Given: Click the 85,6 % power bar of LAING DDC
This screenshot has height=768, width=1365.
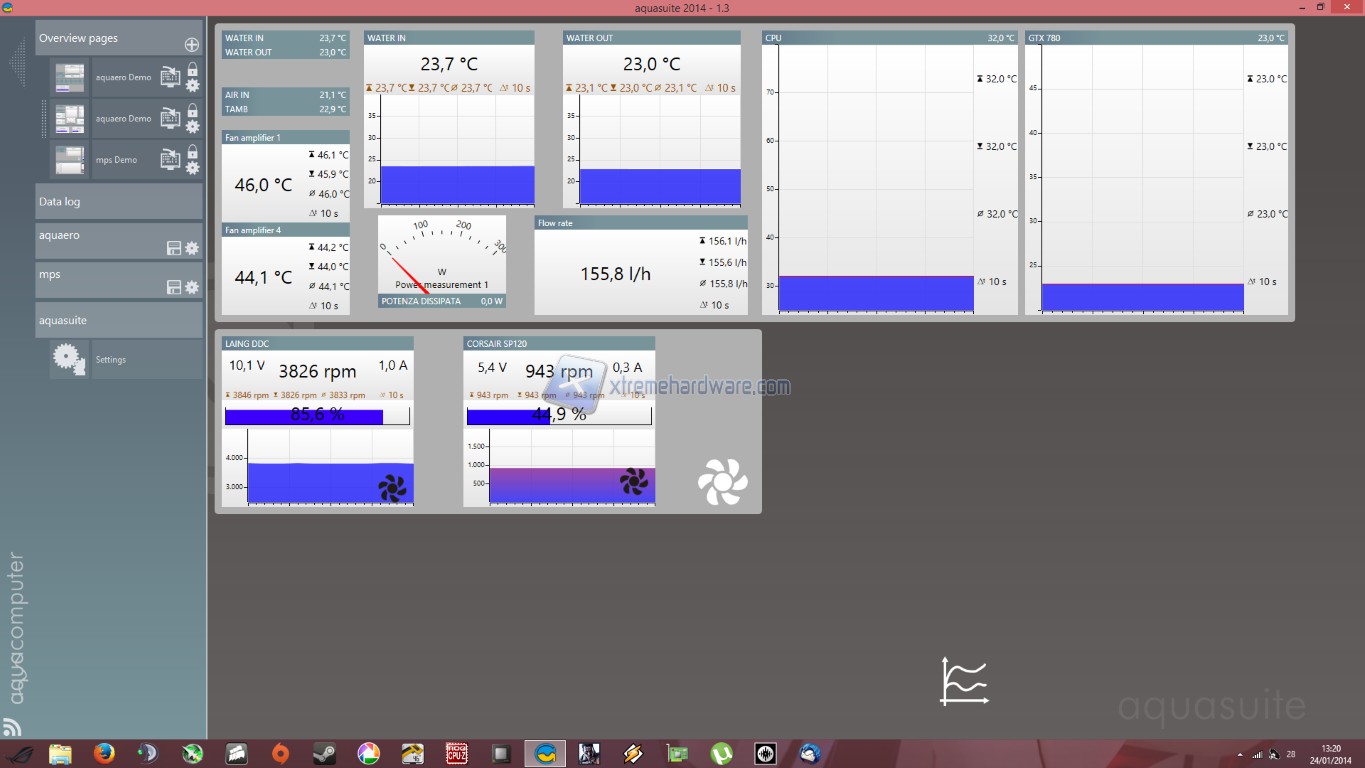Looking at the screenshot, I should click(317, 415).
